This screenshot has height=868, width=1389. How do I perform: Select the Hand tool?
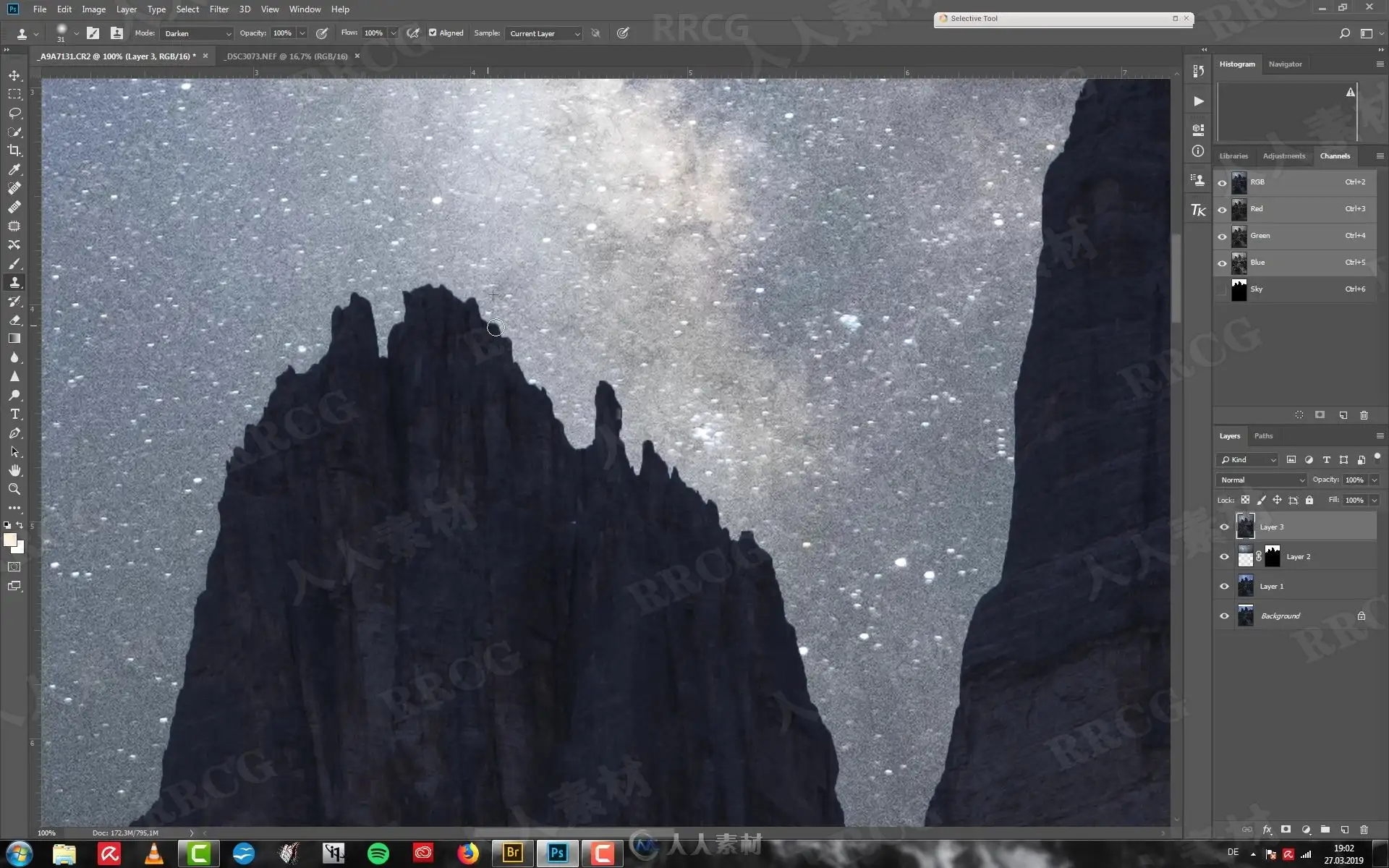click(14, 470)
